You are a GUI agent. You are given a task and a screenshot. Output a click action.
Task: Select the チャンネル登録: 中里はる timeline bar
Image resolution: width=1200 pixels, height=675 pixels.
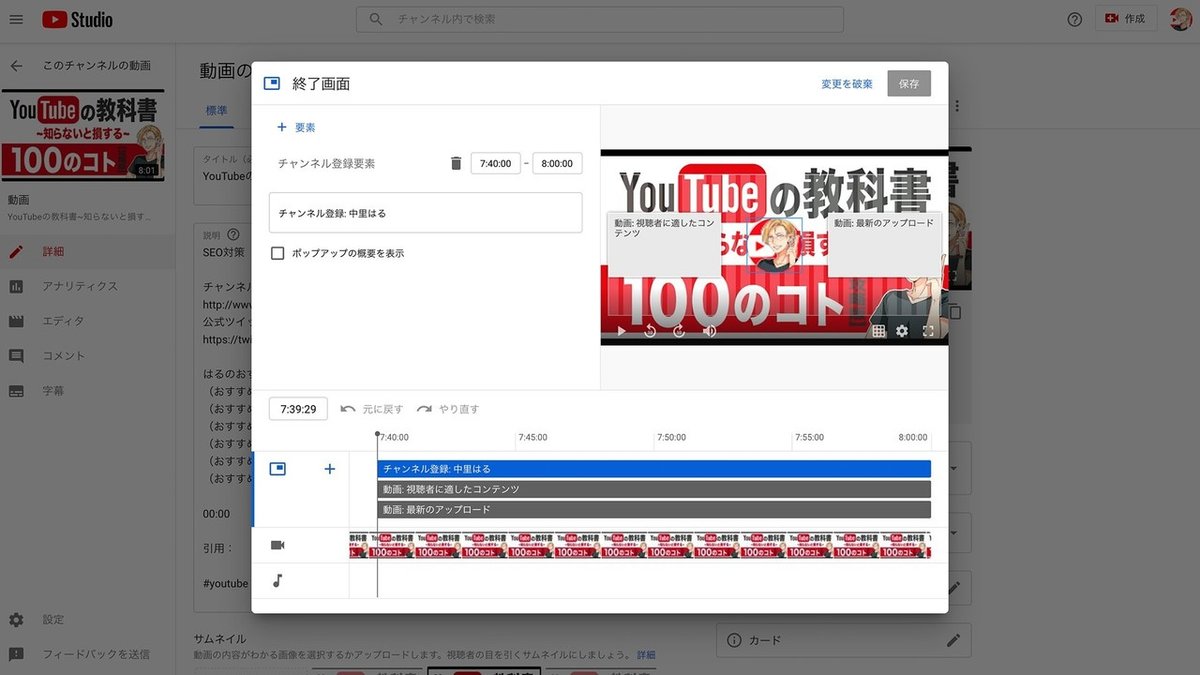(x=650, y=468)
